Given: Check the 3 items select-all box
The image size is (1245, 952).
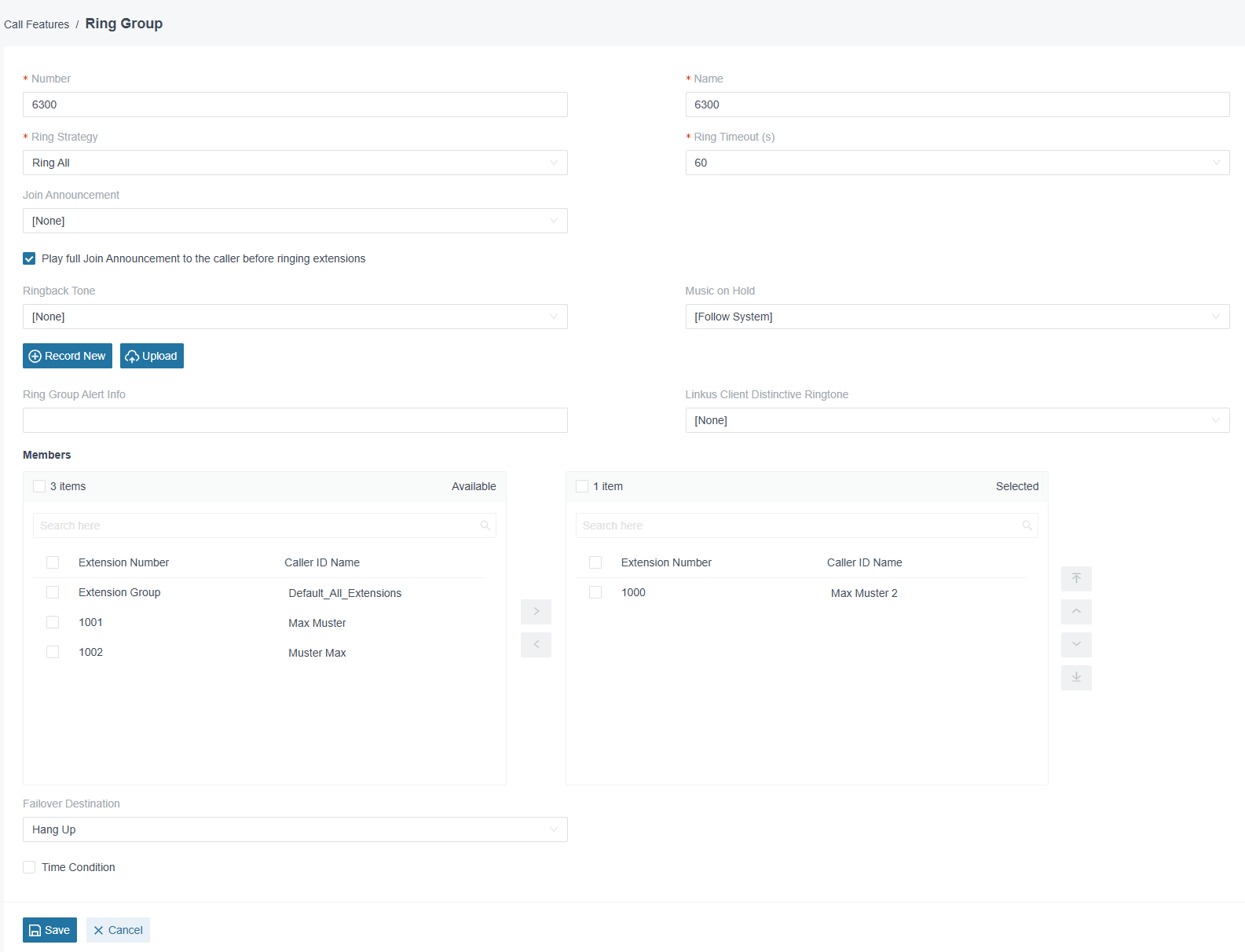Looking at the screenshot, I should pyautogui.click(x=39, y=486).
